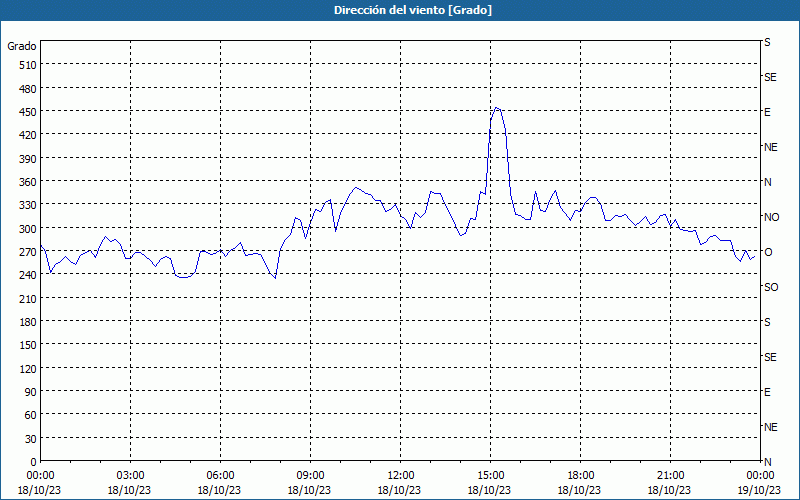Select the 60 degree axis label
Viewport: 800px width, 500px height.
31,415
